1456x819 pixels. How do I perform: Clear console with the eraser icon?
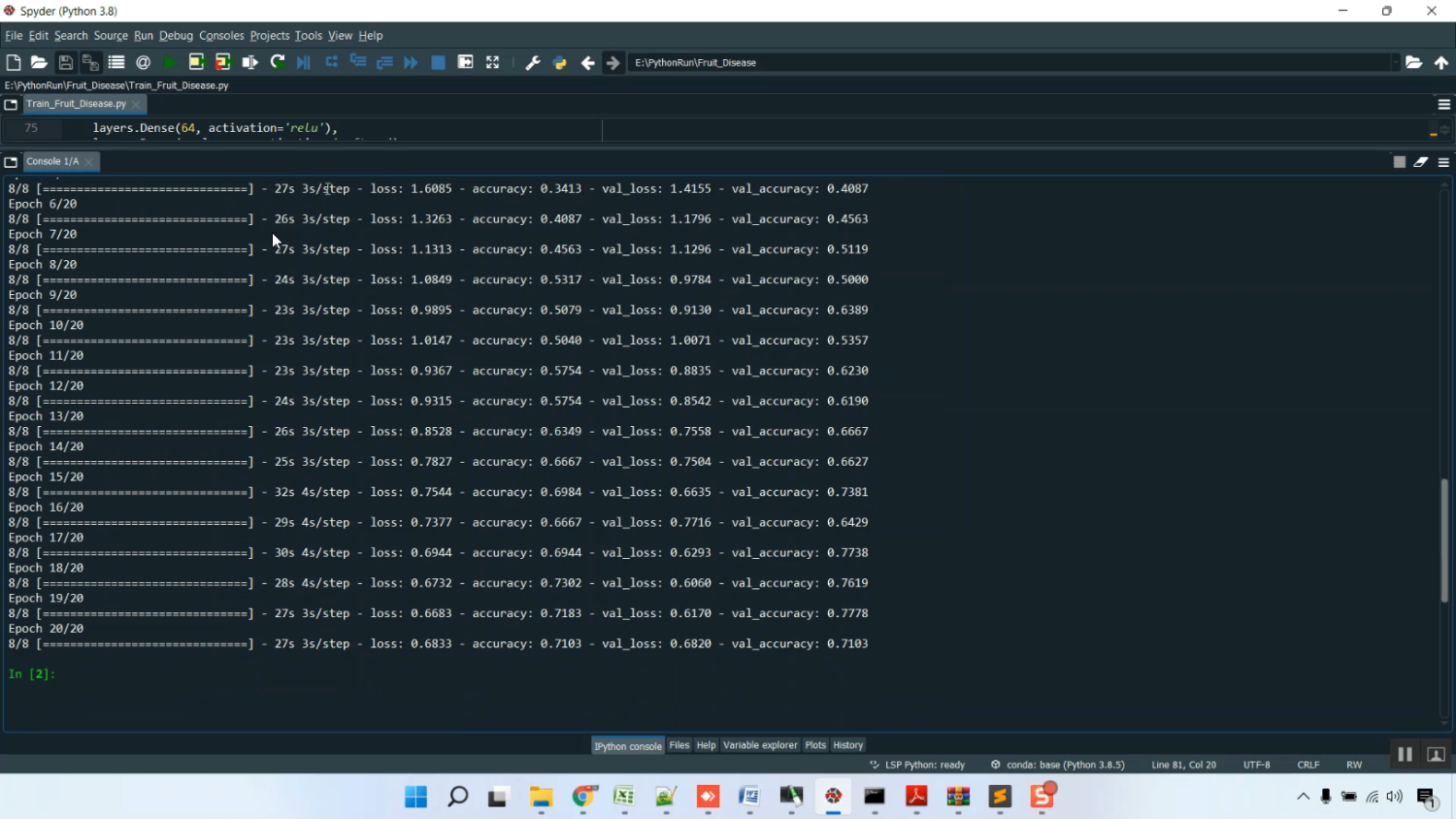[x=1421, y=162]
